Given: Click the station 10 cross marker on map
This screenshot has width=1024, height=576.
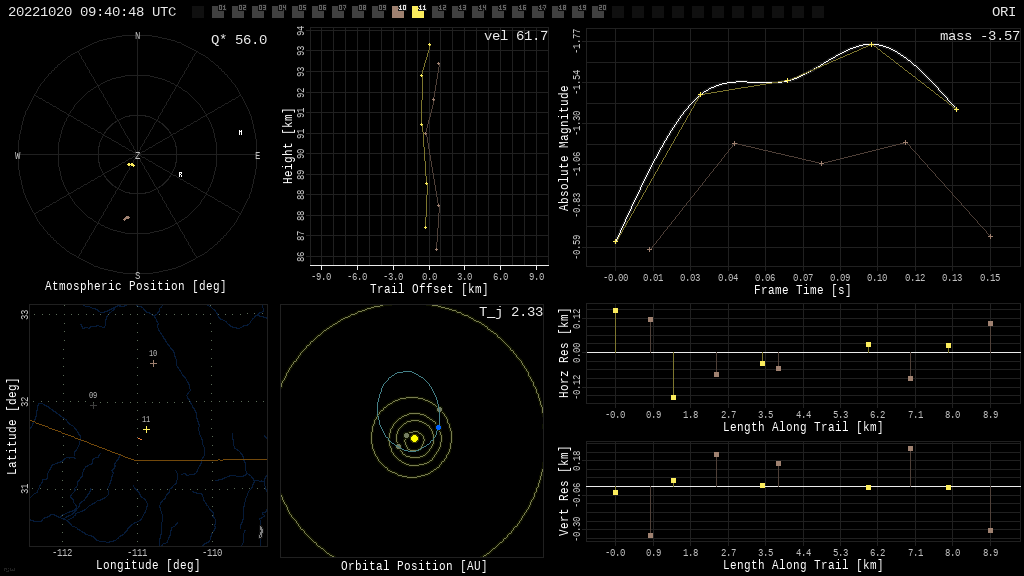Looking at the screenshot, I should (x=153, y=363).
